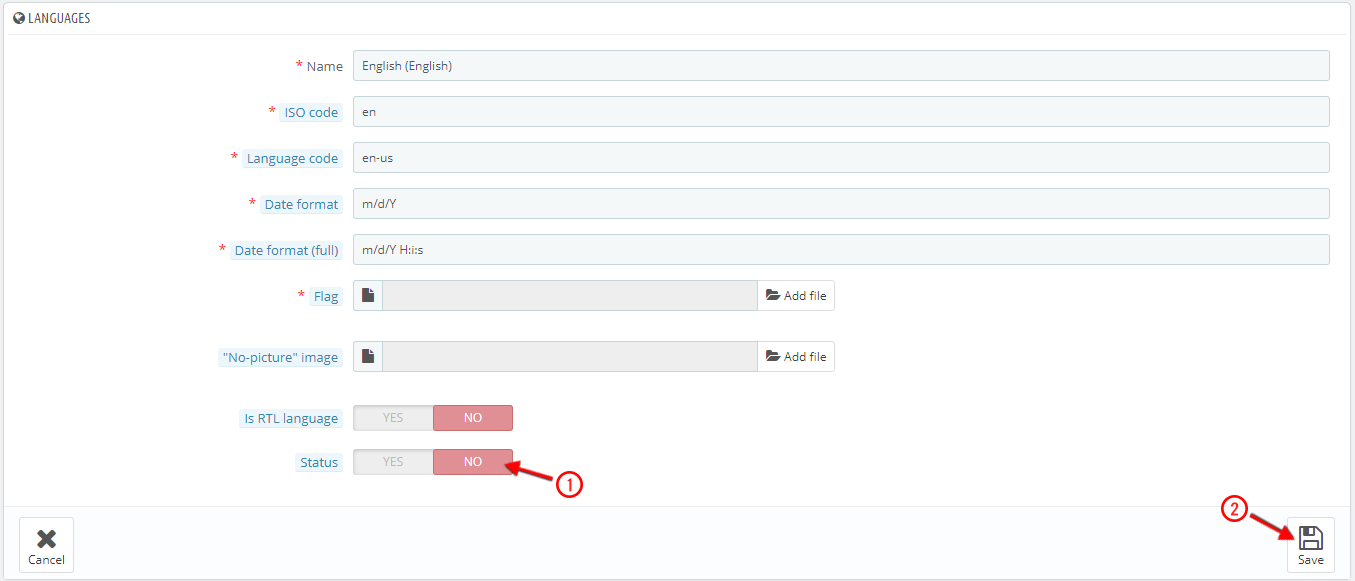Screen dimensions: 1355x581
Task: Click Add file for the Flag
Action: click(796, 296)
